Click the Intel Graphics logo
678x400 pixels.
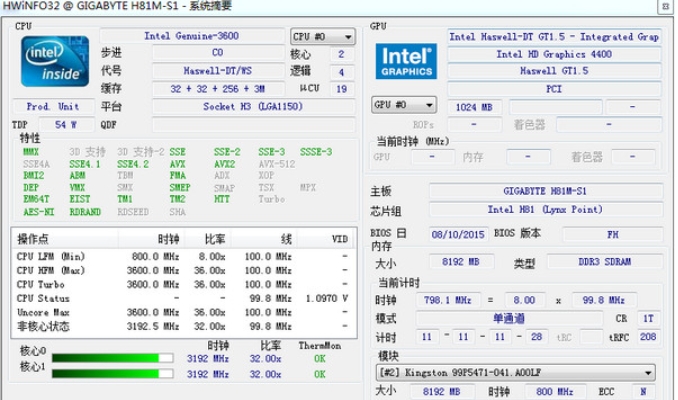[406, 61]
